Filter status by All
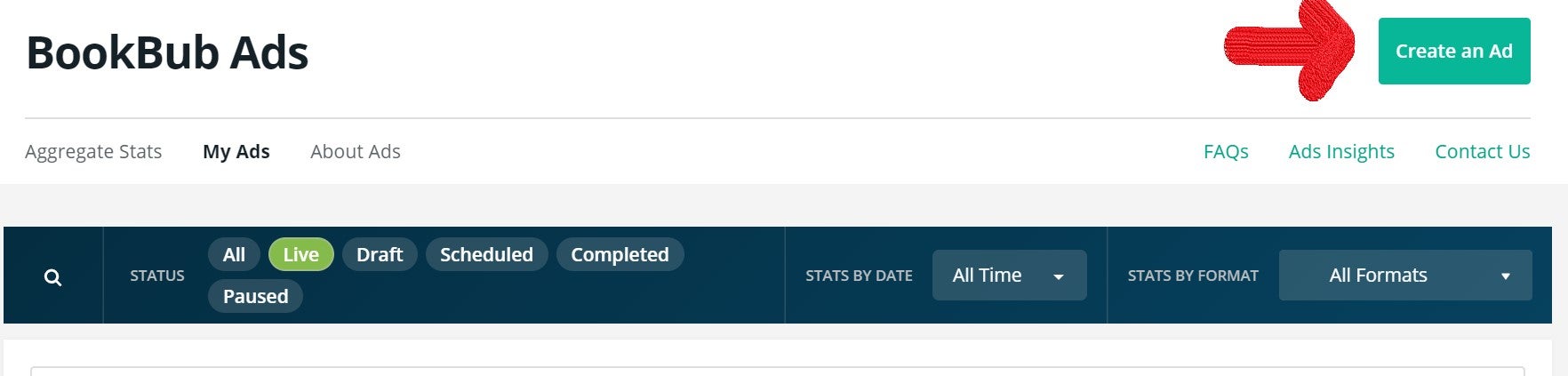The image size is (1568, 376). click(234, 255)
